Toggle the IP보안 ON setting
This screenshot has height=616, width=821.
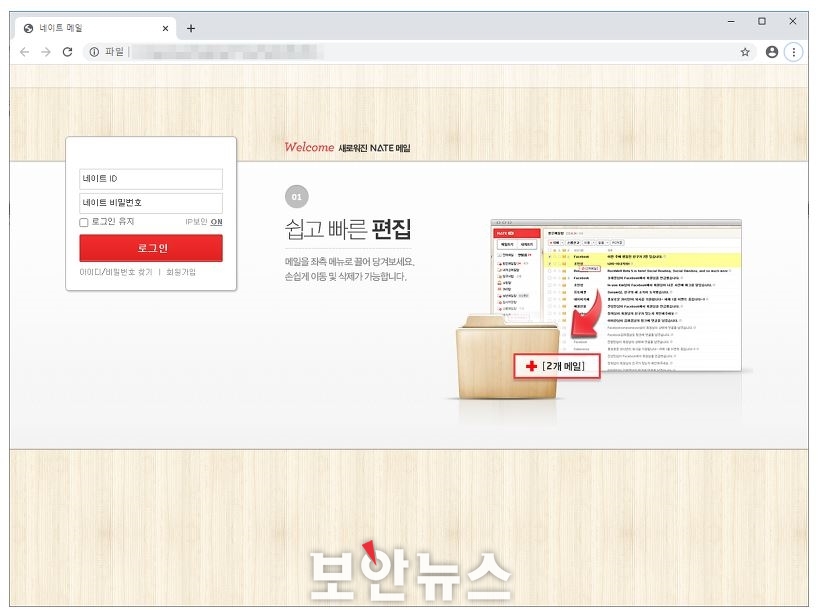pyautogui.click(x=216, y=222)
